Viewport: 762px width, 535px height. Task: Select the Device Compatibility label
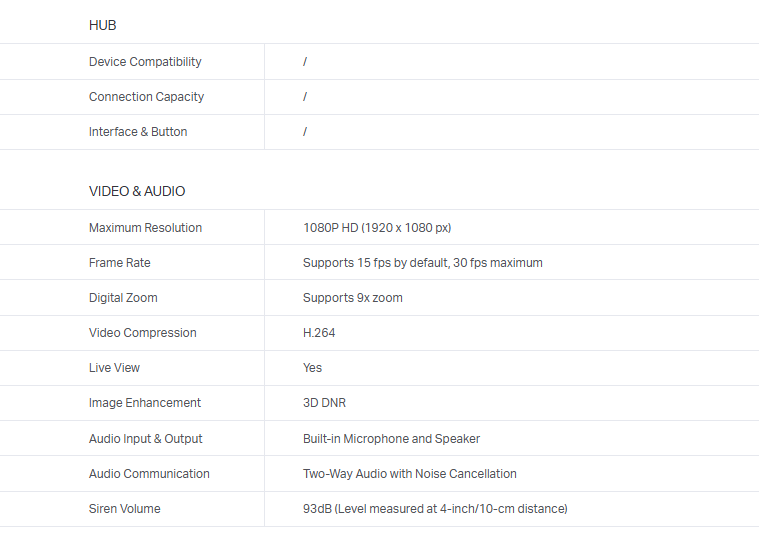pyautogui.click(x=145, y=62)
